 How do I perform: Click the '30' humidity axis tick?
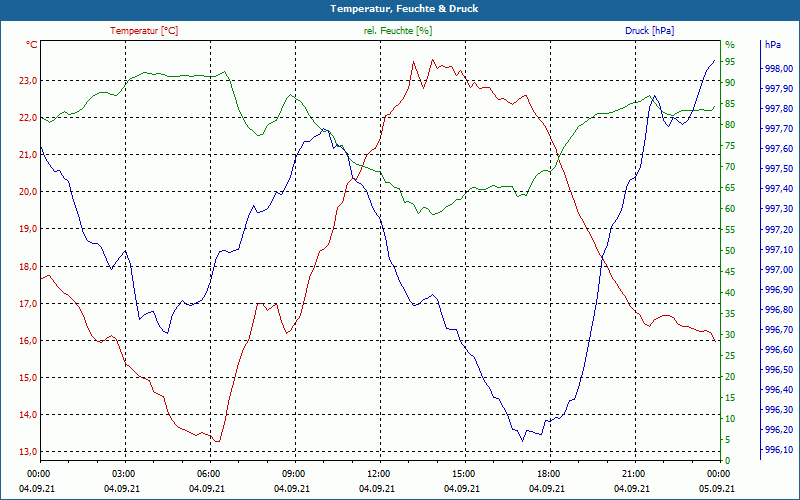click(730, 335)
